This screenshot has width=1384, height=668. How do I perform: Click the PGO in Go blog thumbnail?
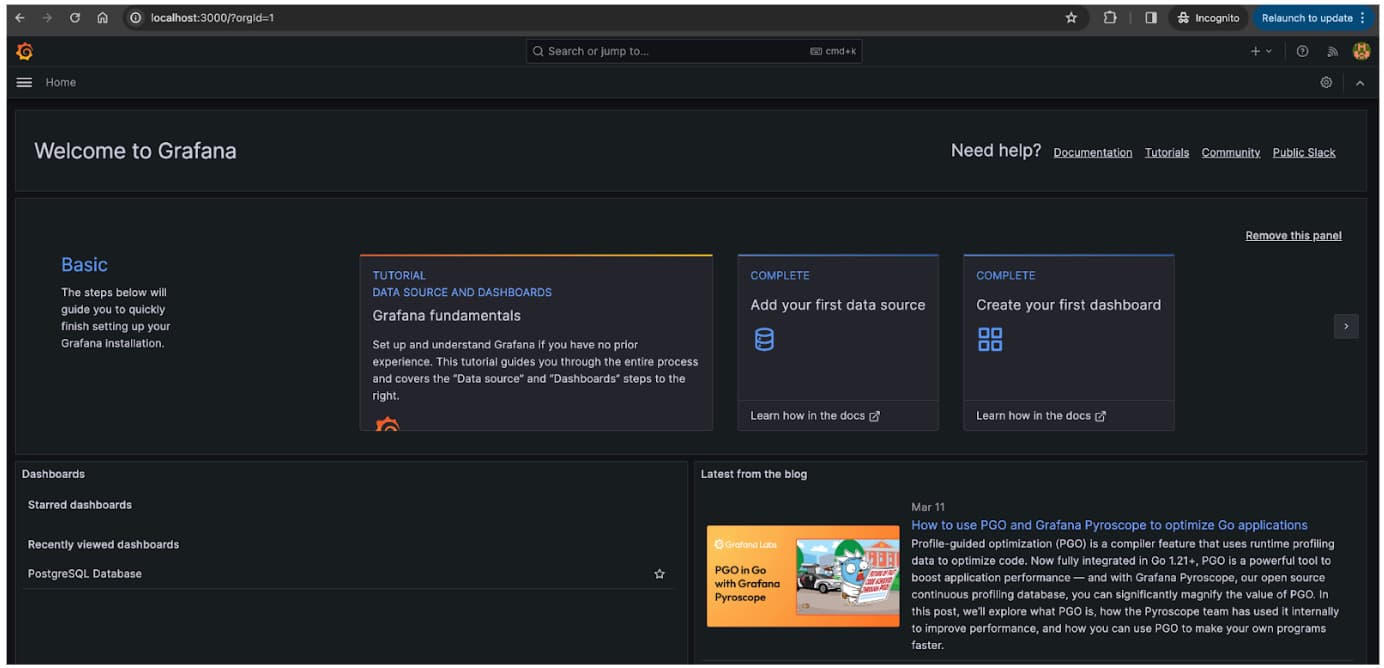[803, 576]
